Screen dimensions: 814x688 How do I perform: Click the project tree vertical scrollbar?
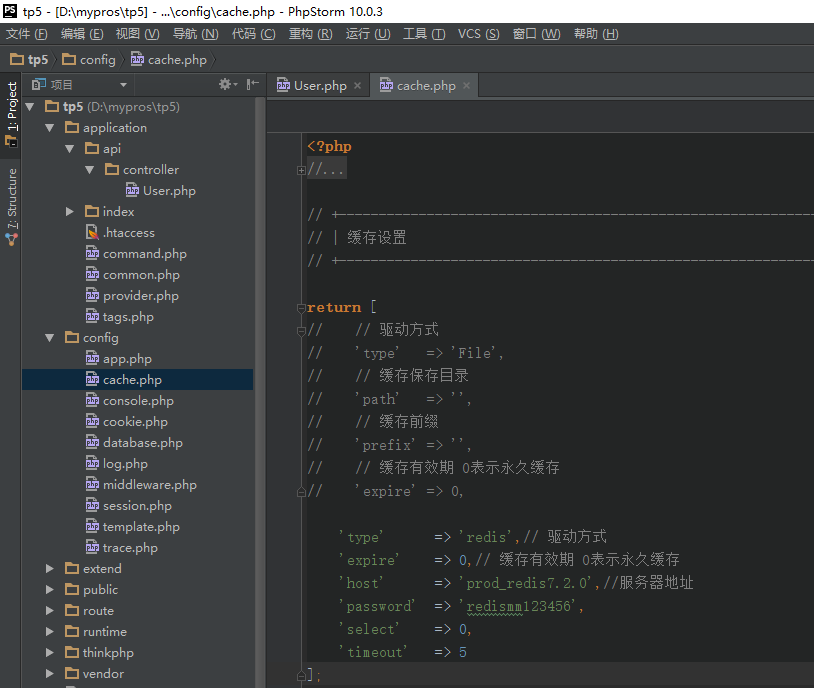coord(260,392)
